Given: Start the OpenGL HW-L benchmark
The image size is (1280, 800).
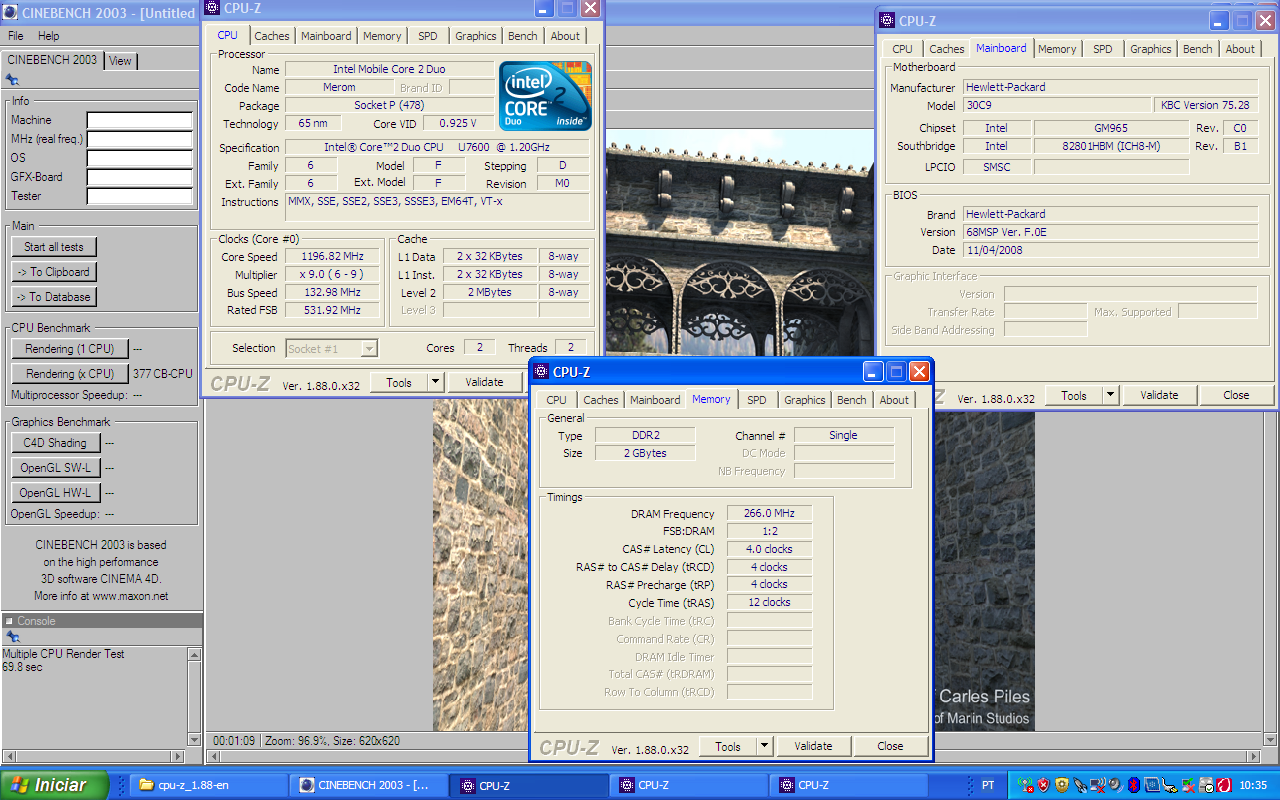Looking at the screenshot, I should pos(55,493).
